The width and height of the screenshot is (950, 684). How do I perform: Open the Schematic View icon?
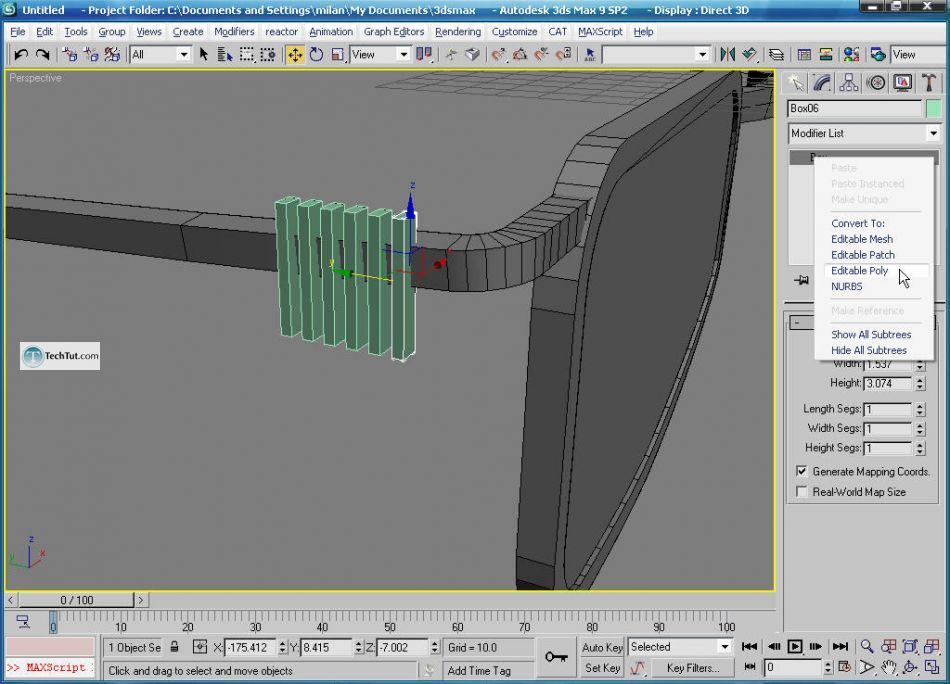pyautogui.click(x=826, y=55)
